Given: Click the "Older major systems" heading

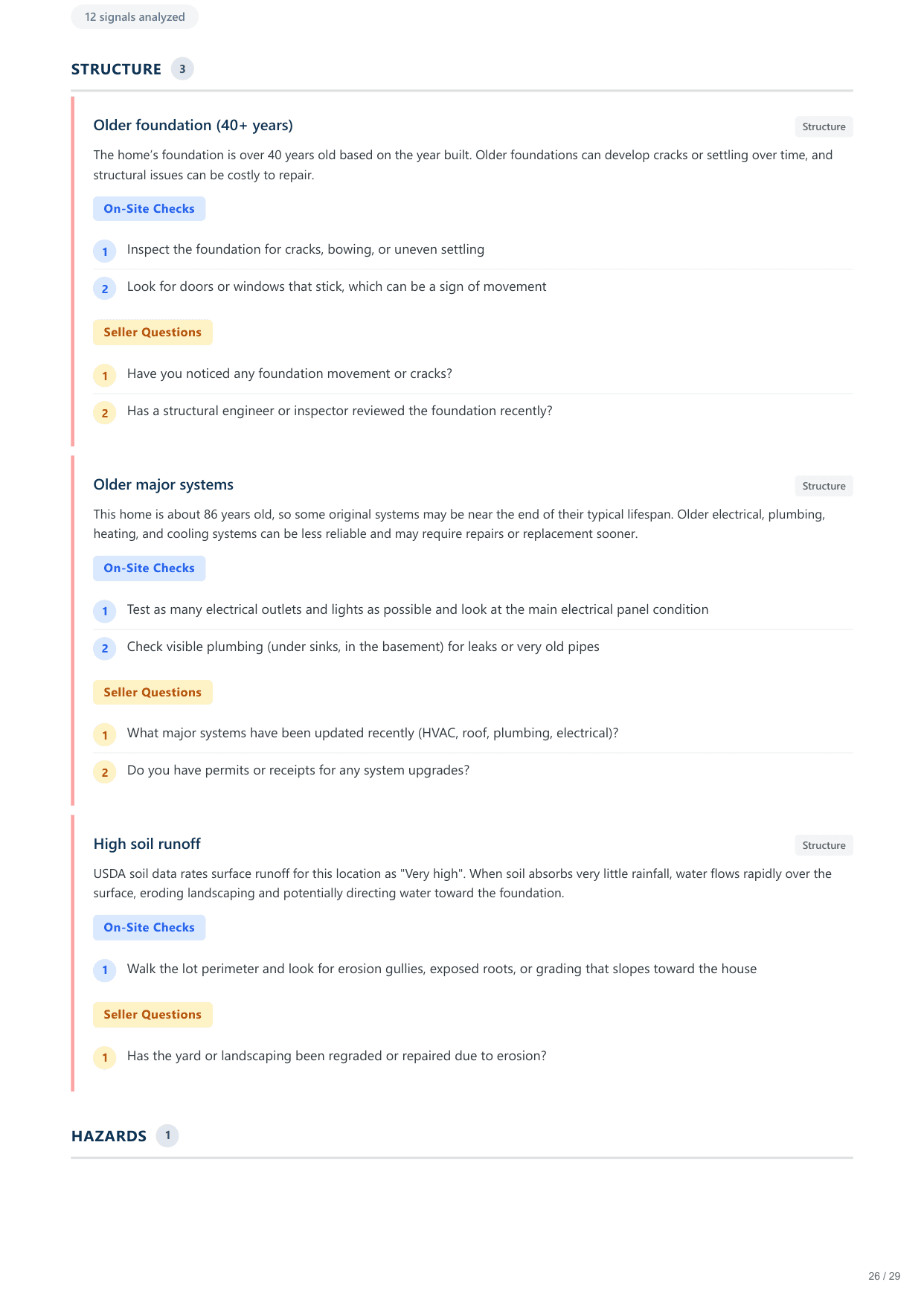Looking at the screenshot, I should coord(164,485).
